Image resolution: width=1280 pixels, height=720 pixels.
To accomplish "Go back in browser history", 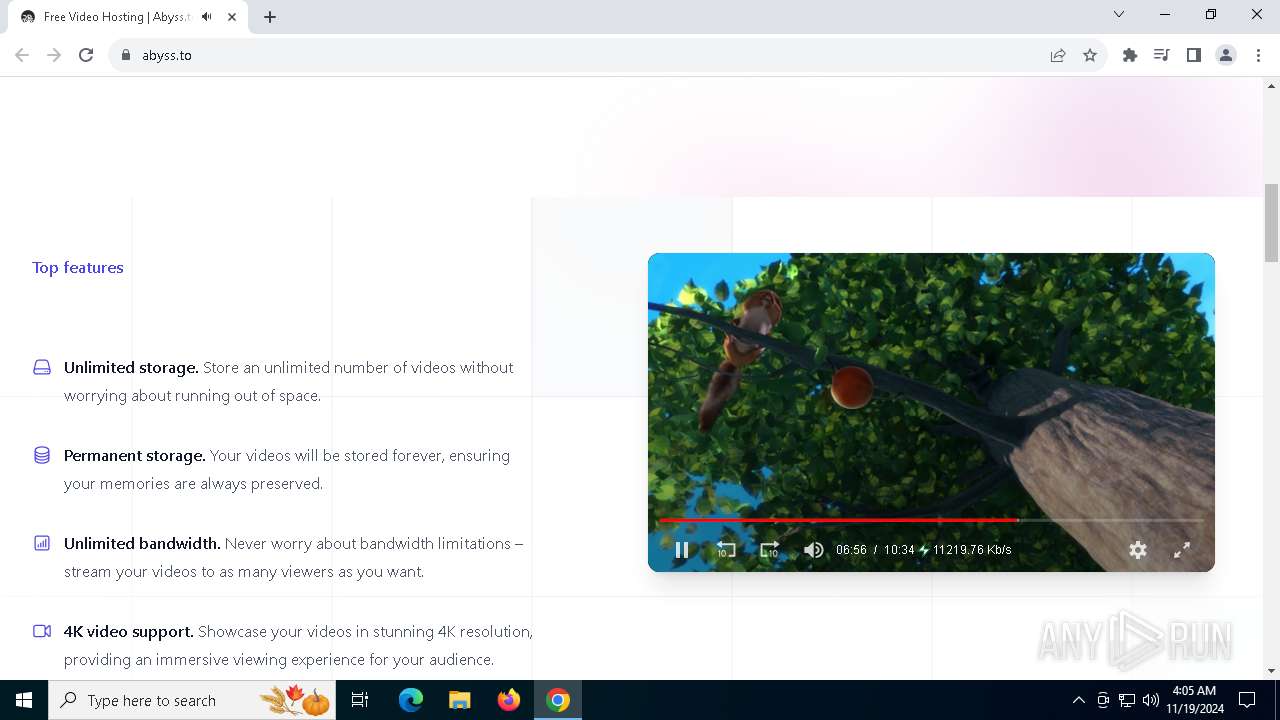I will click(22, 55).
